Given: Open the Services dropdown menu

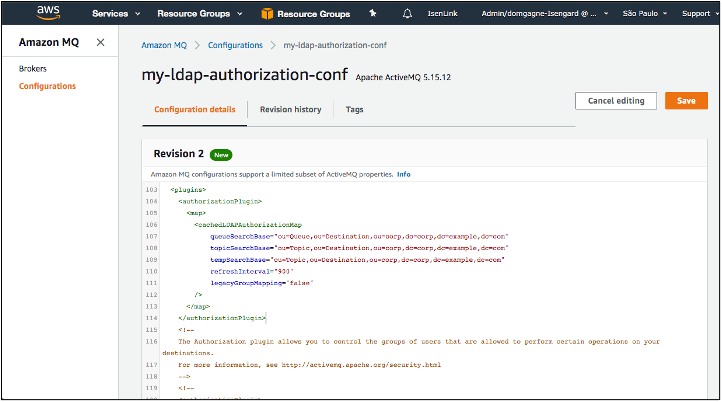Looking at the screenshot, I should click(x=116, y=14).
